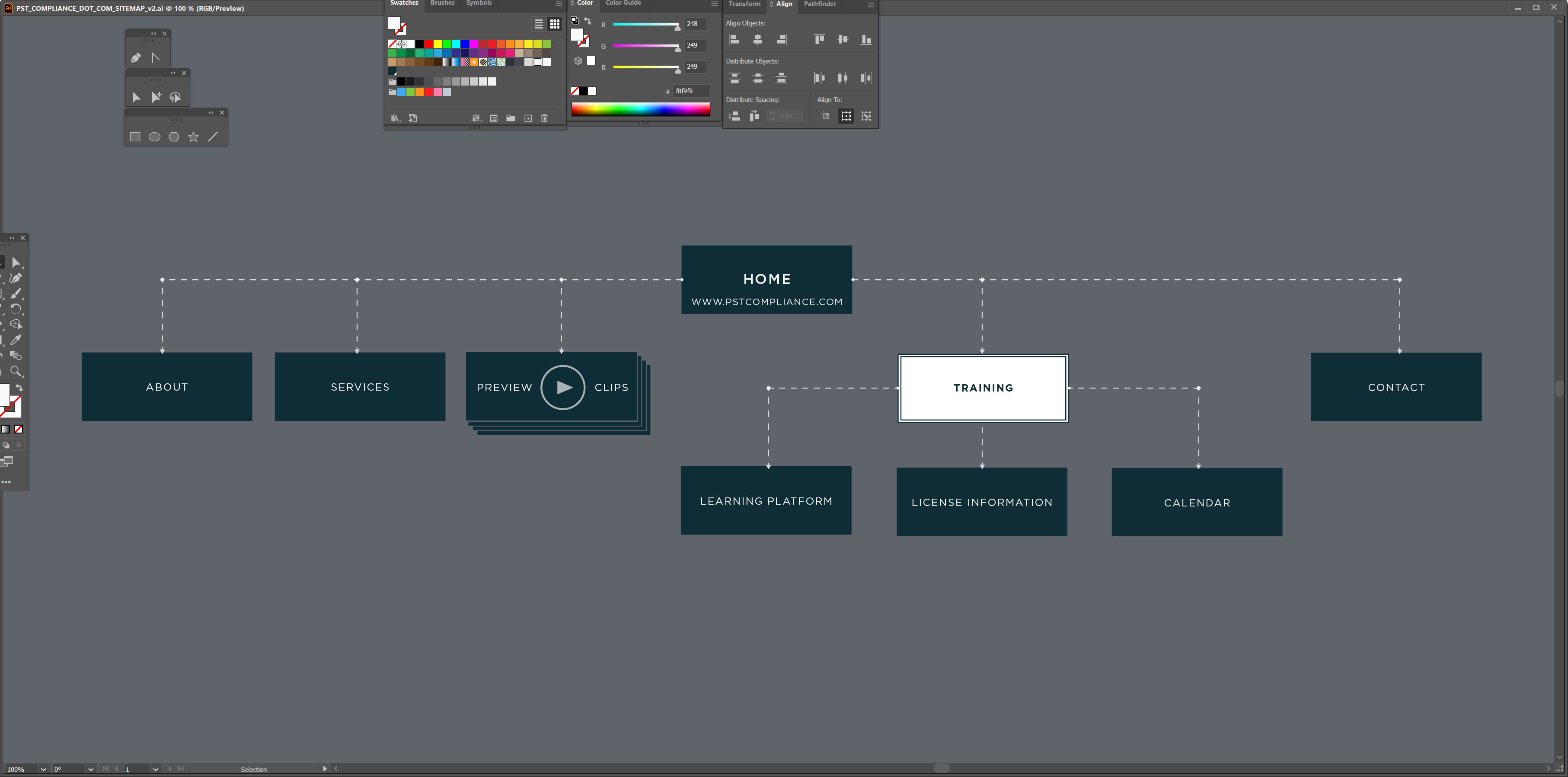Switch to Color Guide tab
The height and width of the screenshot is (777, 1568).
[x=623, y=3]
